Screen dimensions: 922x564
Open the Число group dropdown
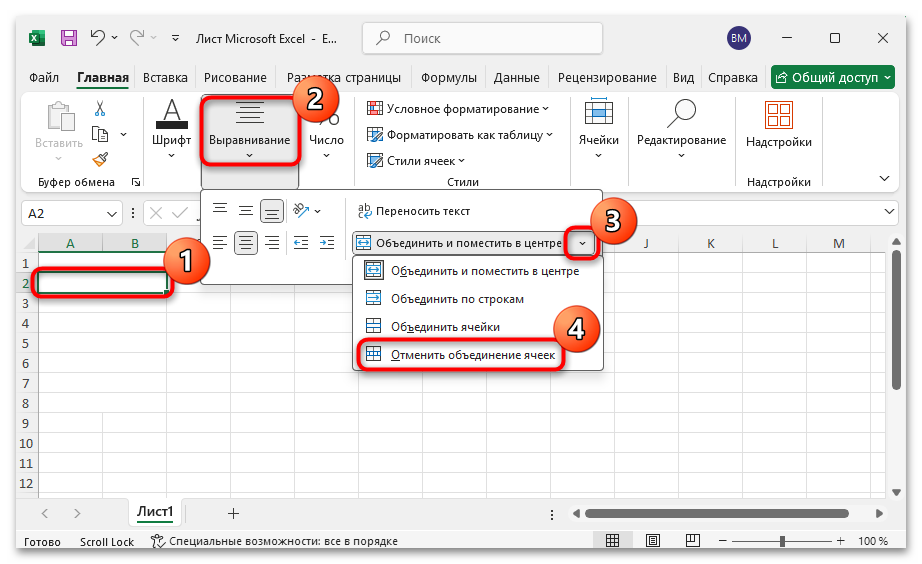pyautogui.click(x=326, y=131)
